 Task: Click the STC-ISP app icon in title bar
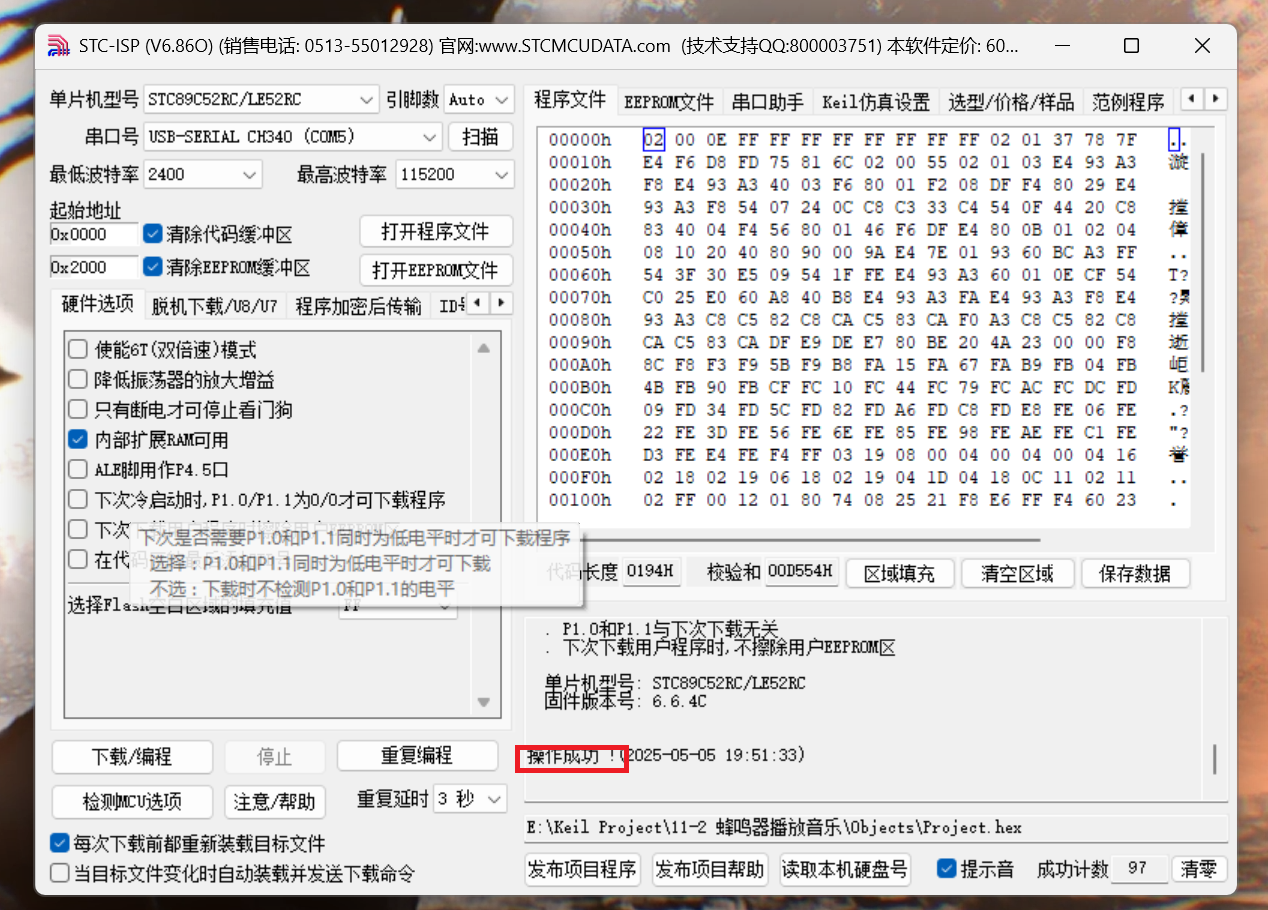(x=59, y=46)
